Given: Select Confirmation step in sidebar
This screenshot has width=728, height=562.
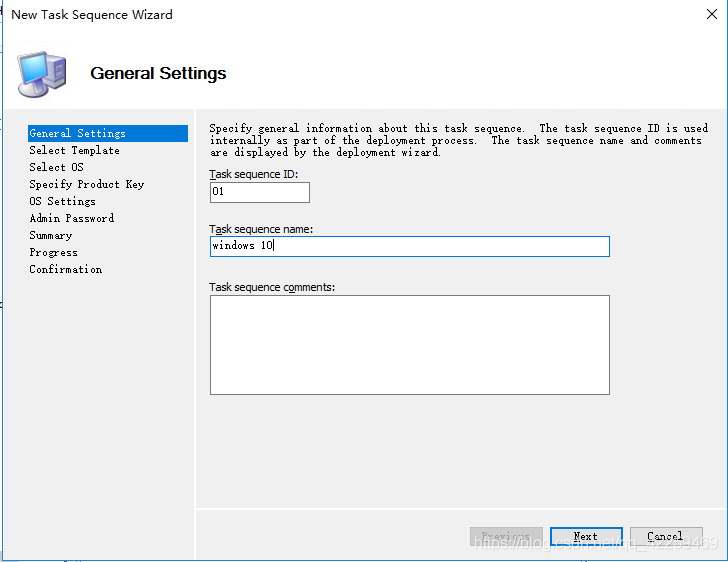Looking at the screenshot, I should (x=65, y=269).
